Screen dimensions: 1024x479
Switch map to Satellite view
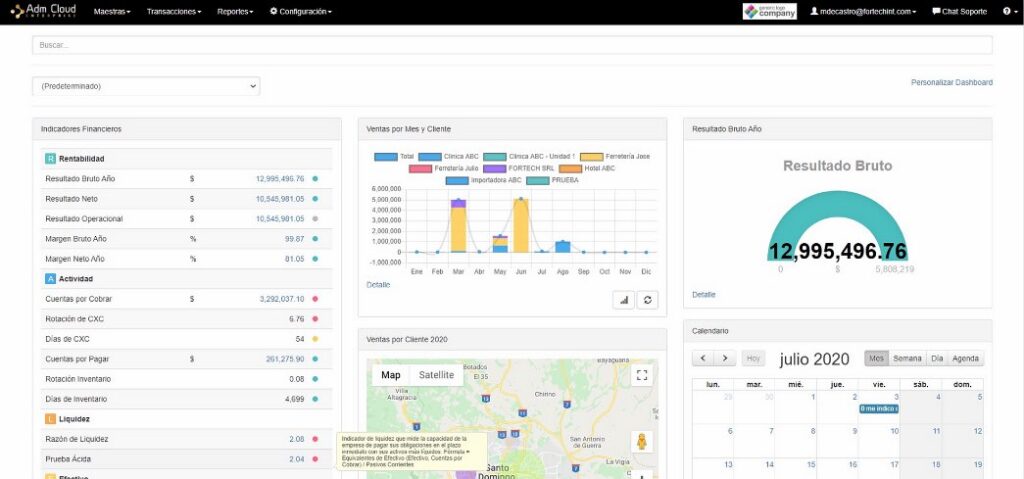pyautogui.click(x=435, y=375)
